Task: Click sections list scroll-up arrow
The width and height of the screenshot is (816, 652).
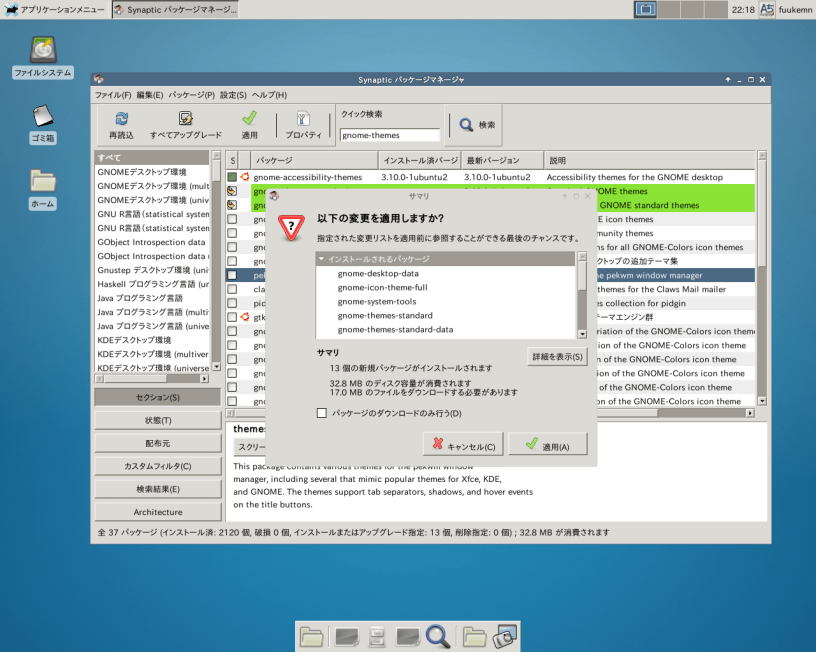Action: click(216, 155)
